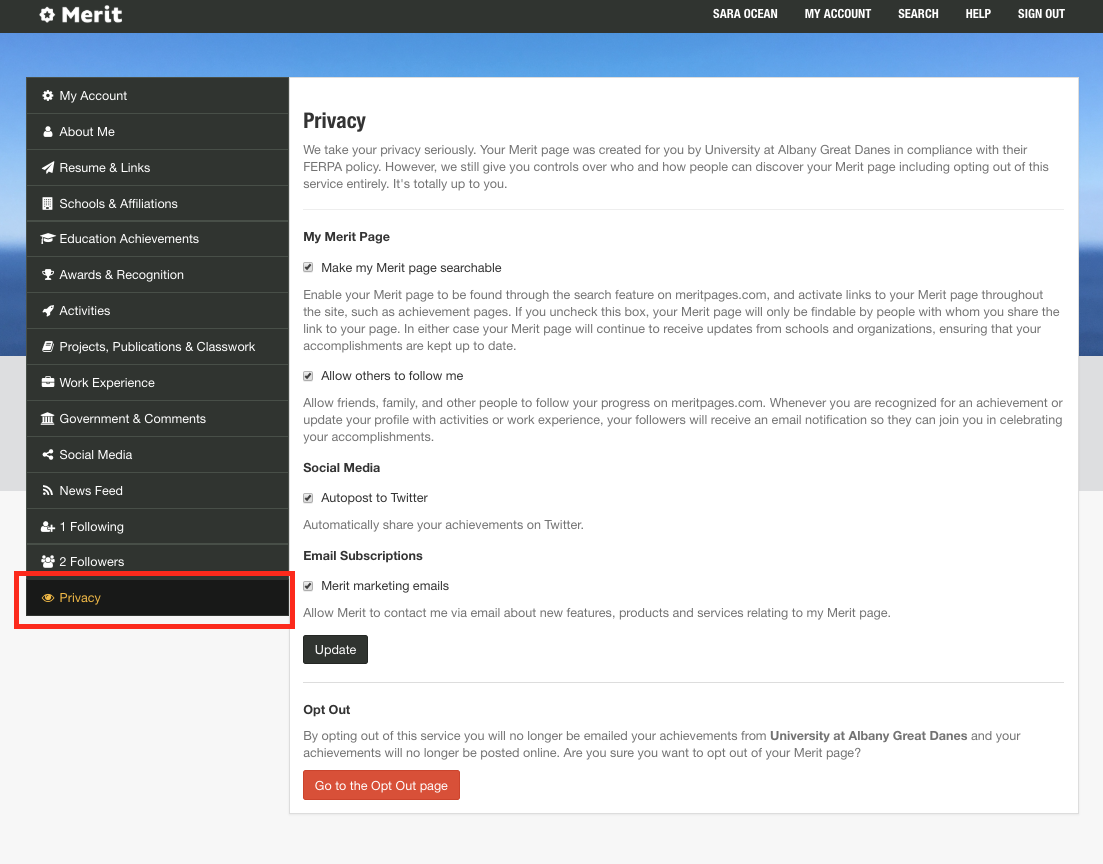Click the 'My Merit Page' heading
Screen dimensions: 1103x864
(x=346, y=237)
